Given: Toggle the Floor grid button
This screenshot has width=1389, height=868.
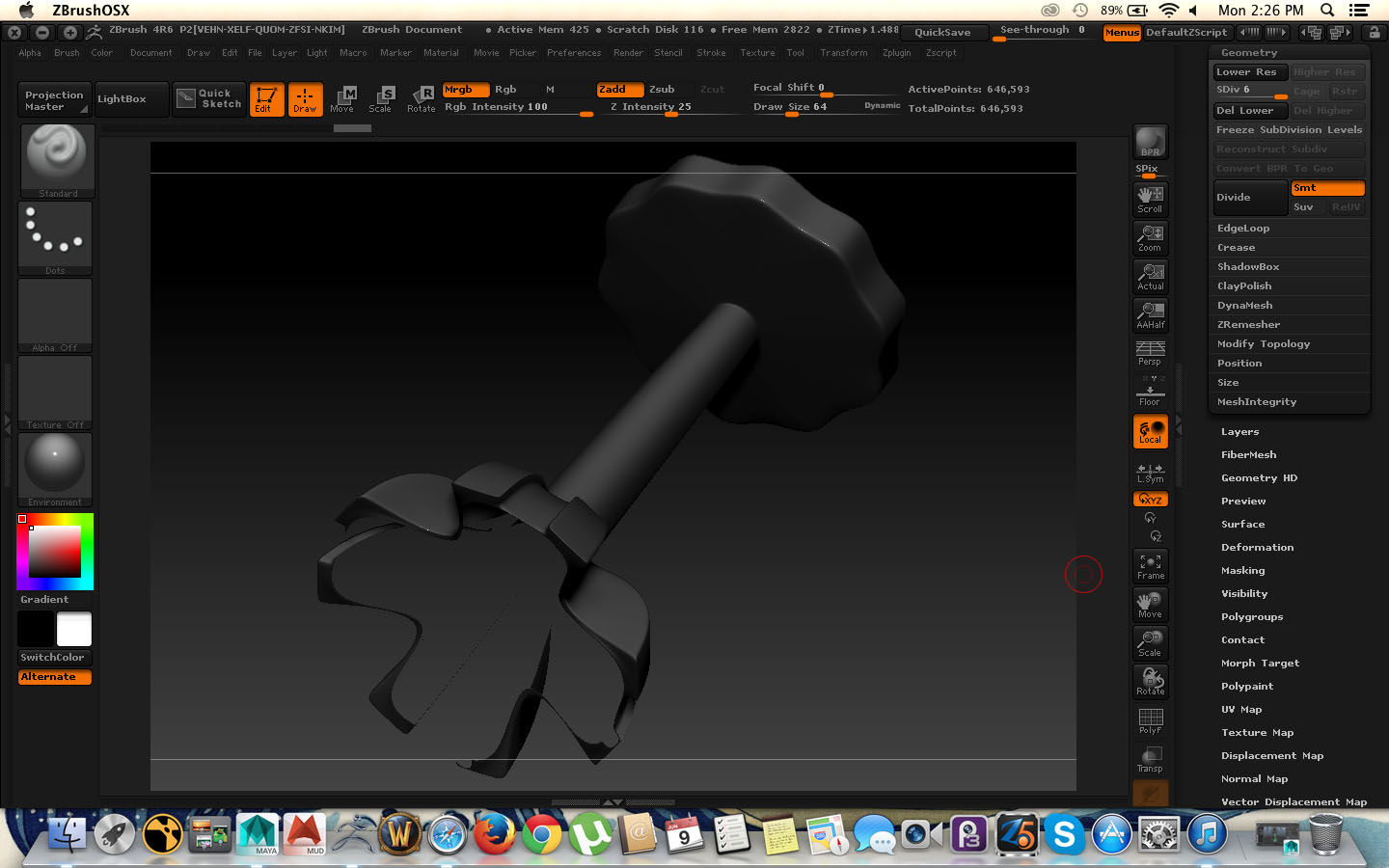Looking at the screenshot, I should click(x=1150, y=392).
